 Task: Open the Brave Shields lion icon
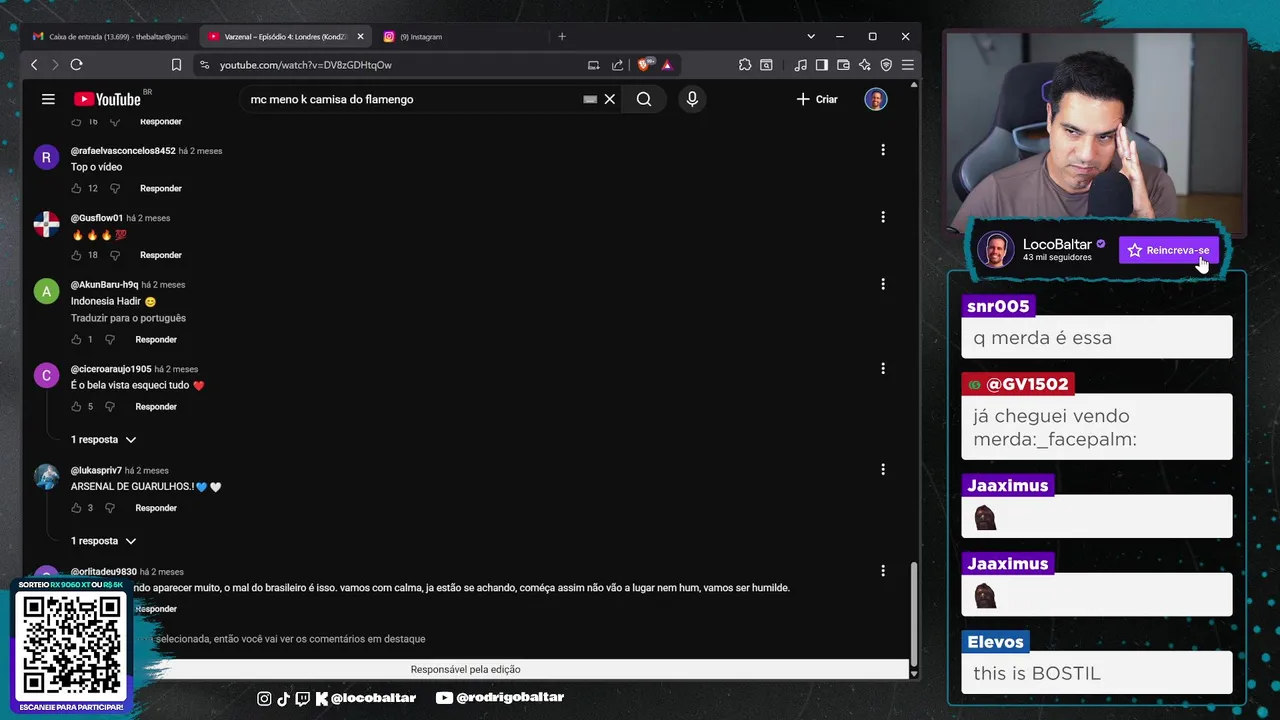645,64
